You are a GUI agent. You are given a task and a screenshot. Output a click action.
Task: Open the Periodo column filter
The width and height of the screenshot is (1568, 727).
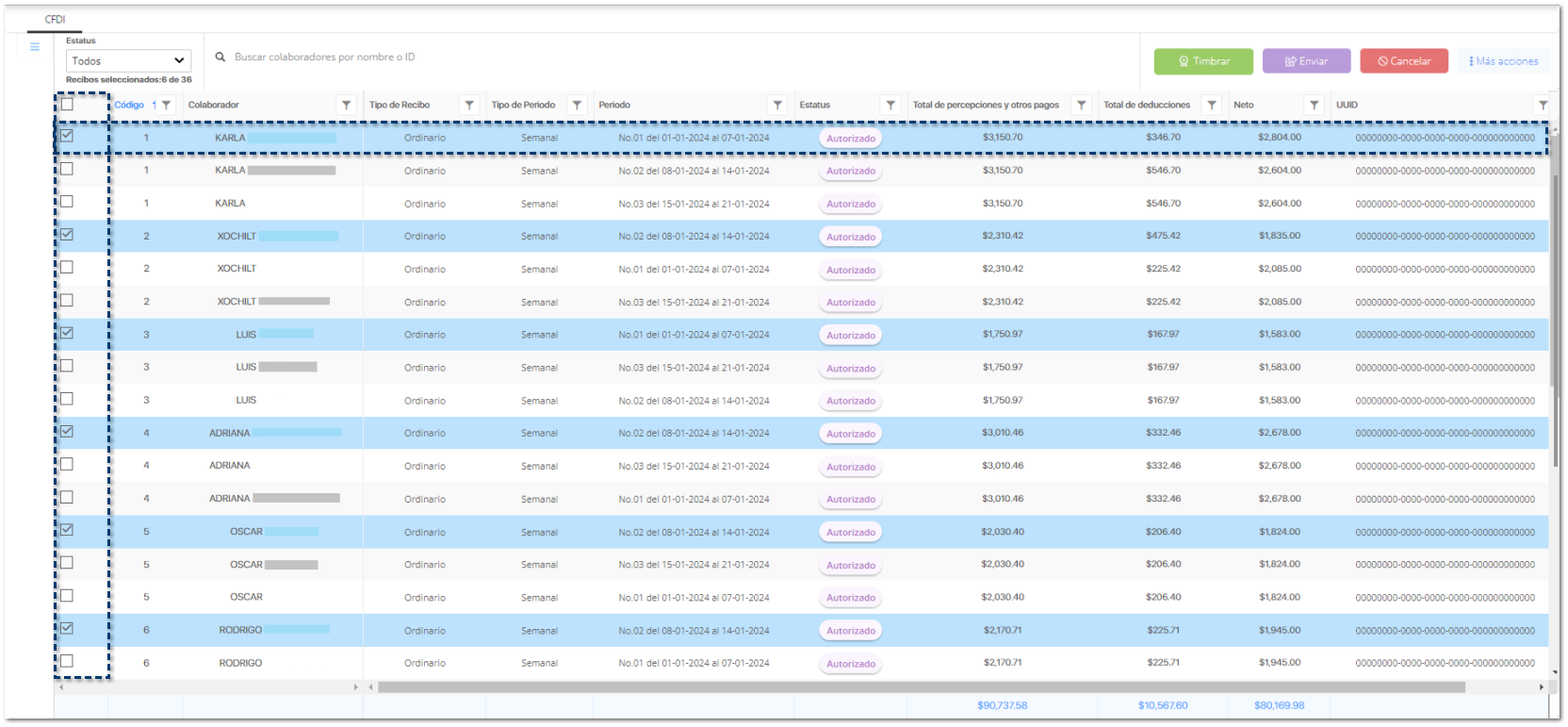777,106
